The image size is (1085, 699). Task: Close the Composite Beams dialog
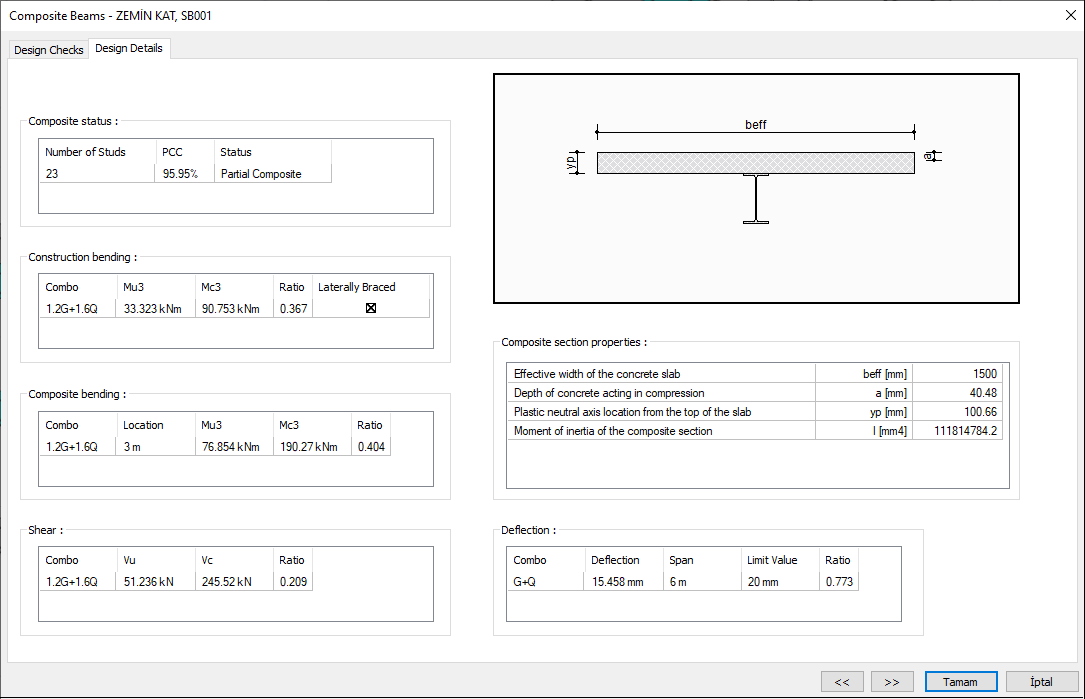click(1069, 15)
